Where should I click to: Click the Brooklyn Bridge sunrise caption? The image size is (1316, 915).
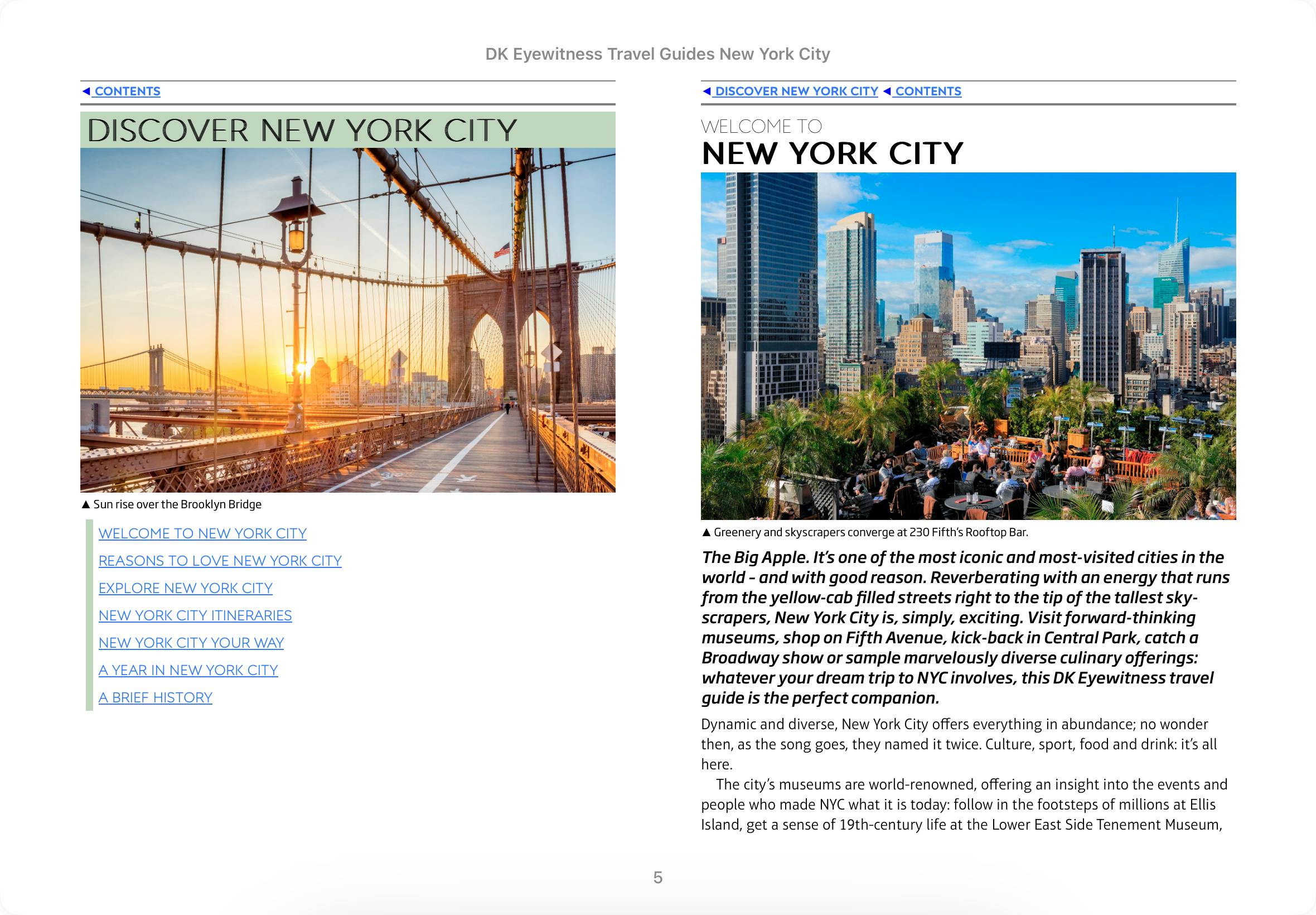pyautogui.click(x=176, y=504)
